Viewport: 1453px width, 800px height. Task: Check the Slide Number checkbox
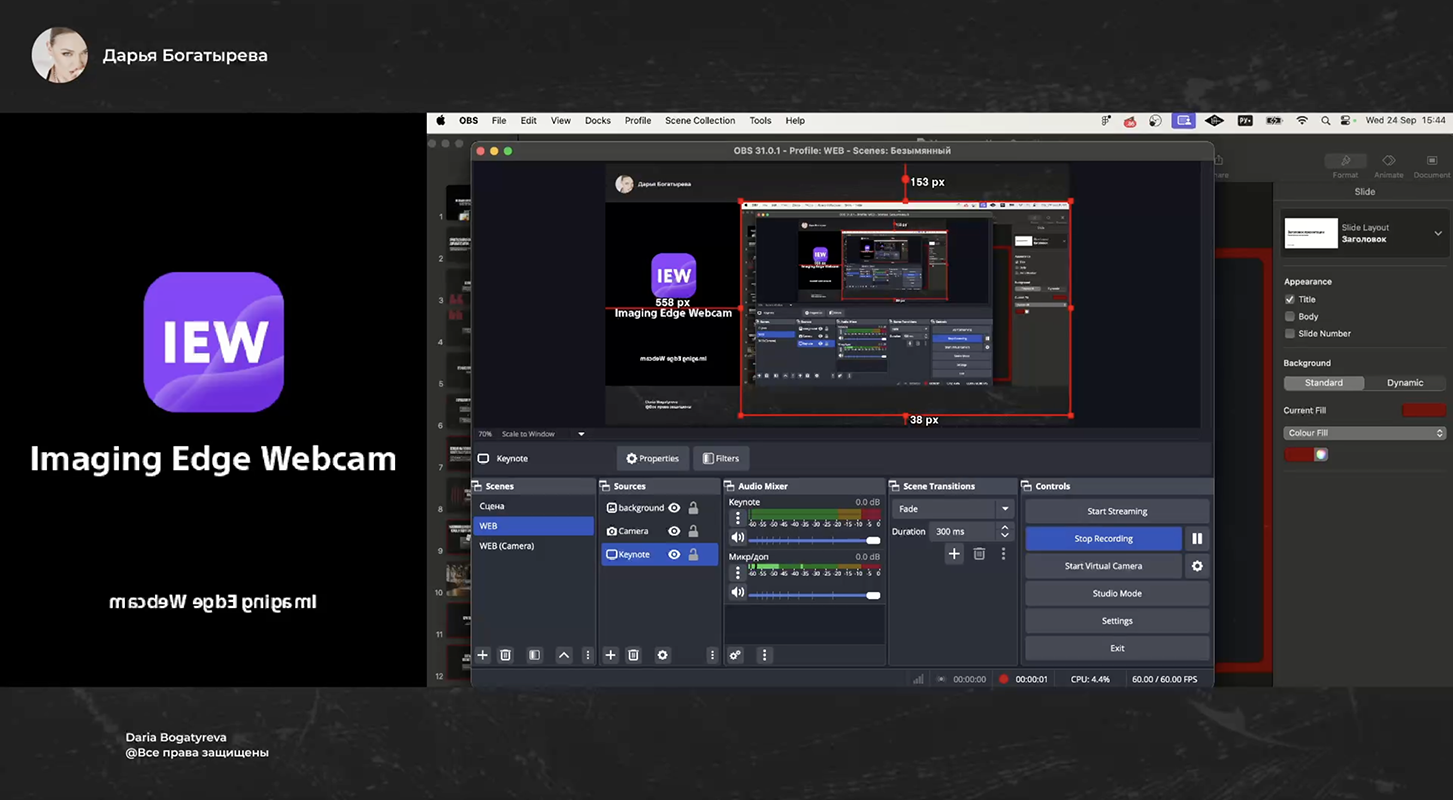click(x=1290, y=334)
